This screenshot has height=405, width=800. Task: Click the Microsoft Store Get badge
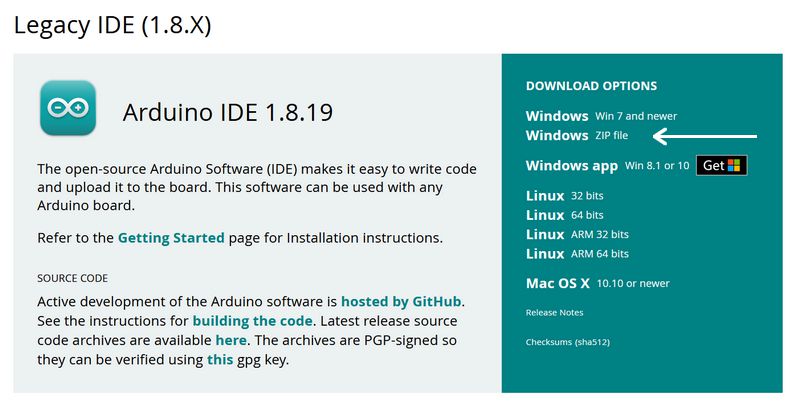pyautogui.click(x=721, y=165)
